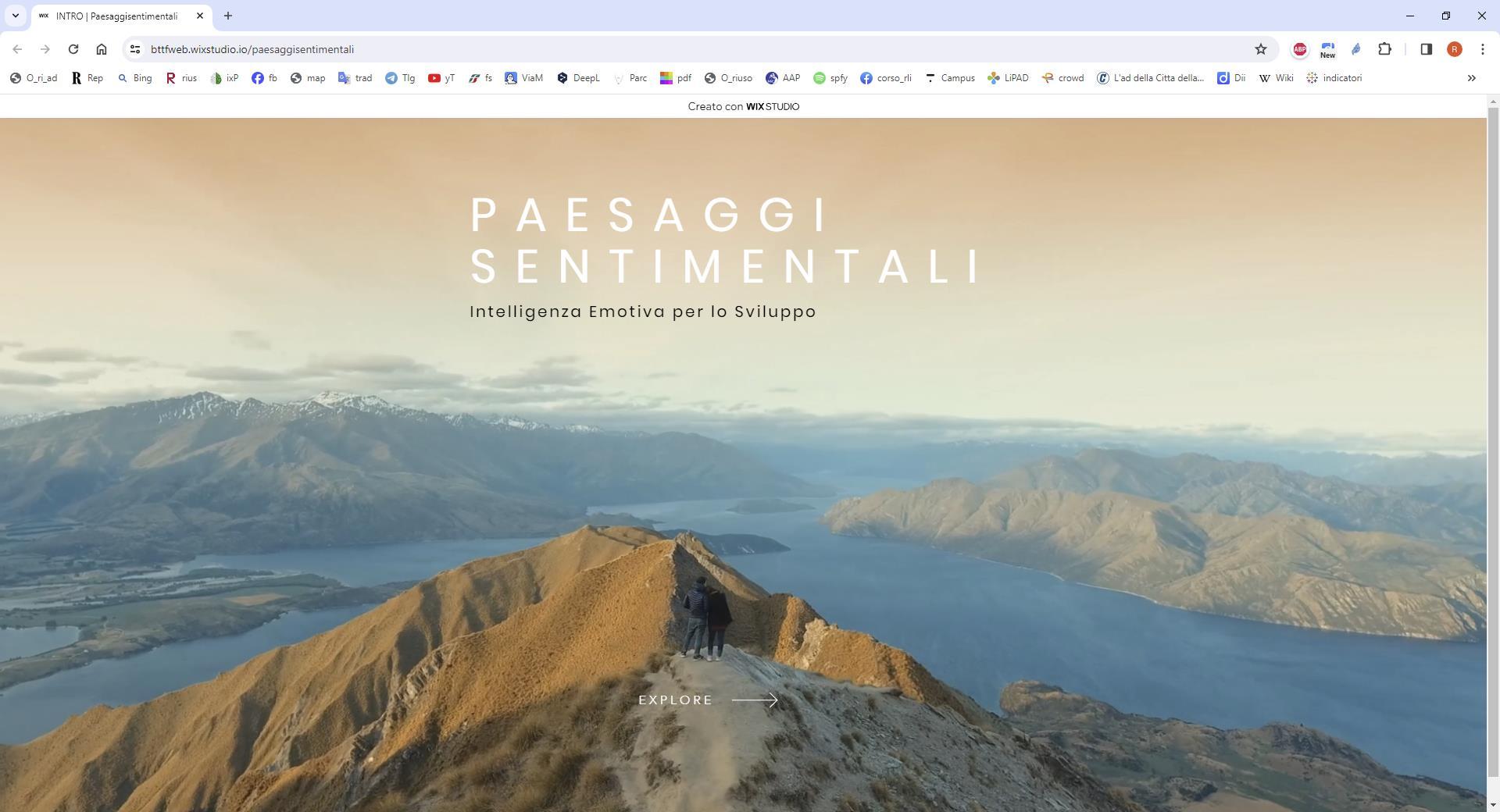Open the Wiki bookmark
Viewport: 1500px width, 812px height.
(1276, 78)
